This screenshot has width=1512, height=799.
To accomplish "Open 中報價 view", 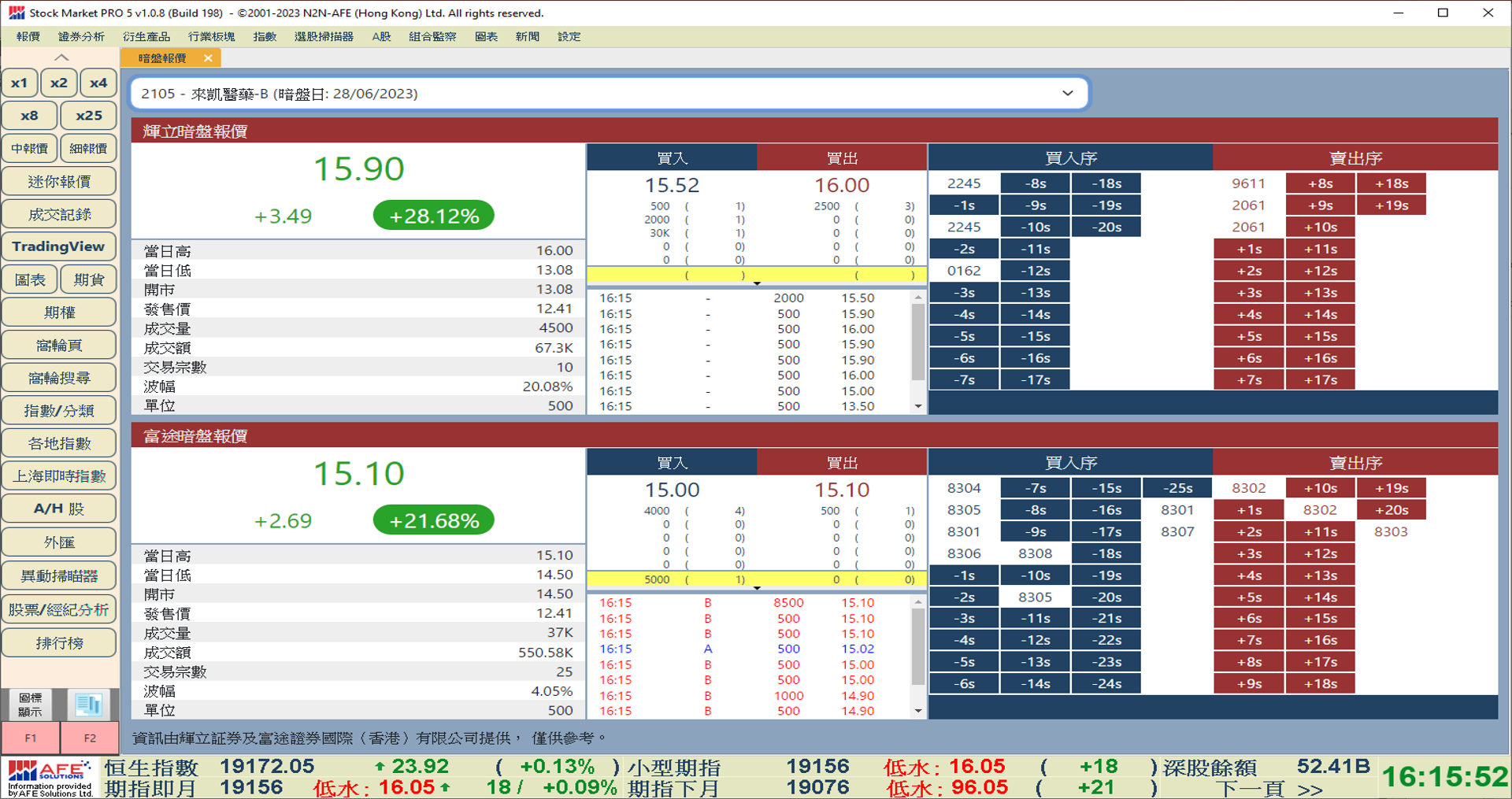I will pyautogui.click(x=29, y=149).
